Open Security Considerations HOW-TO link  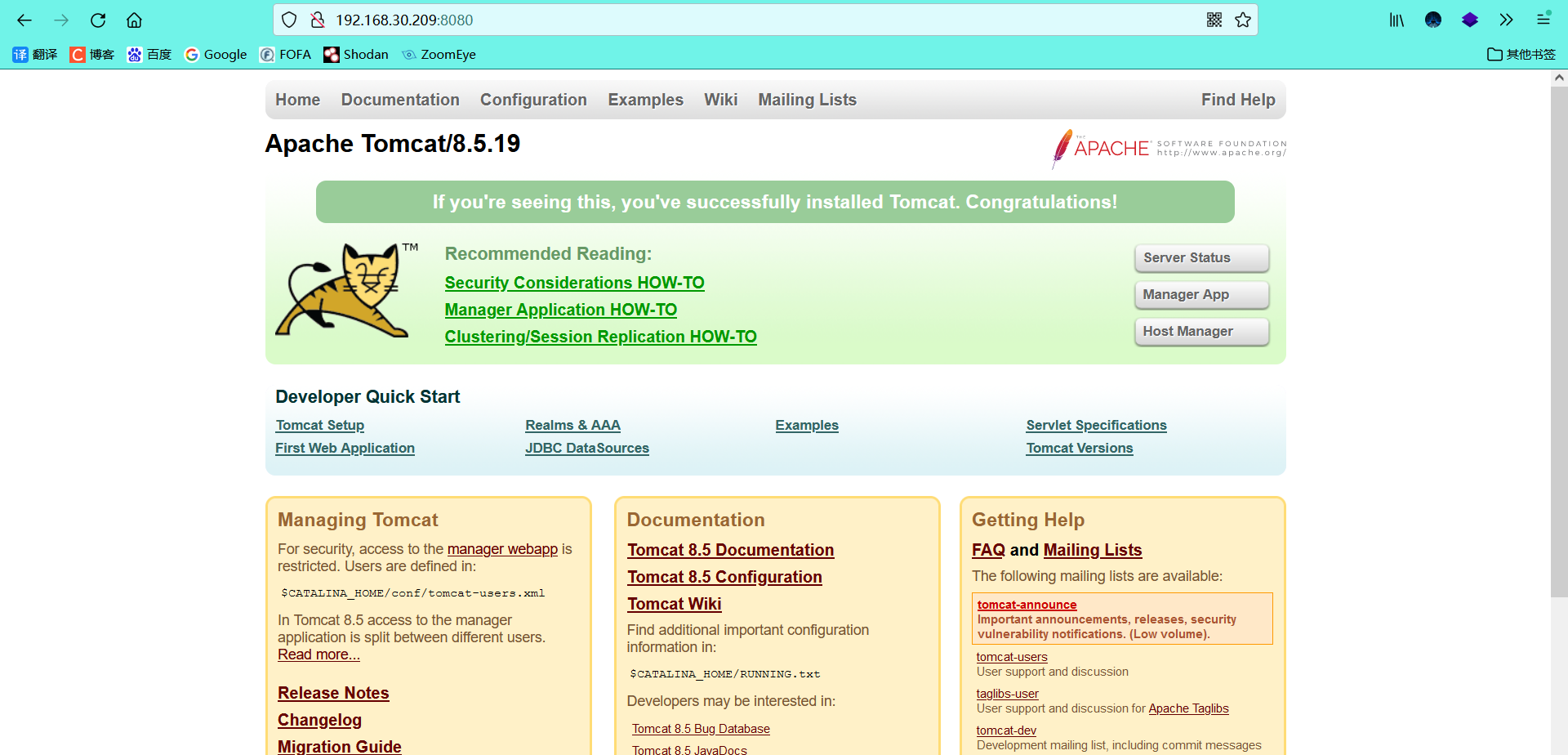574,283
